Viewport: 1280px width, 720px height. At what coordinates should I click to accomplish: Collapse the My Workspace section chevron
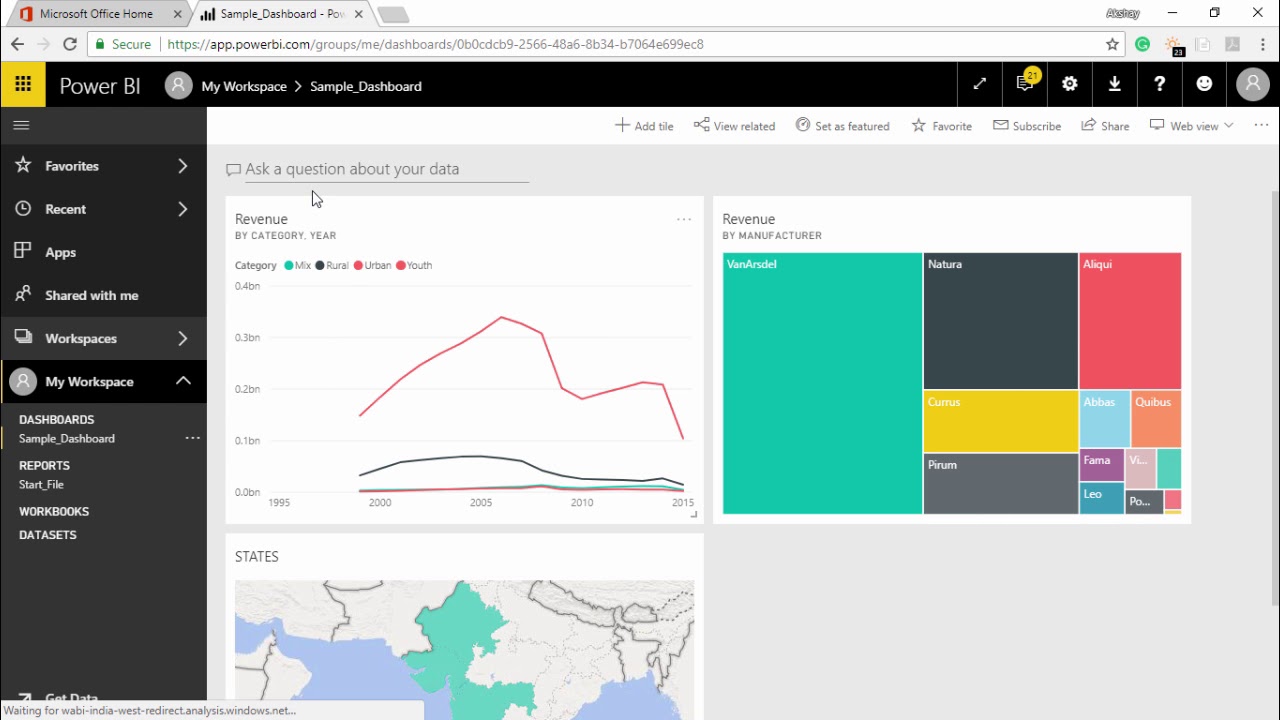pos(183,381)
